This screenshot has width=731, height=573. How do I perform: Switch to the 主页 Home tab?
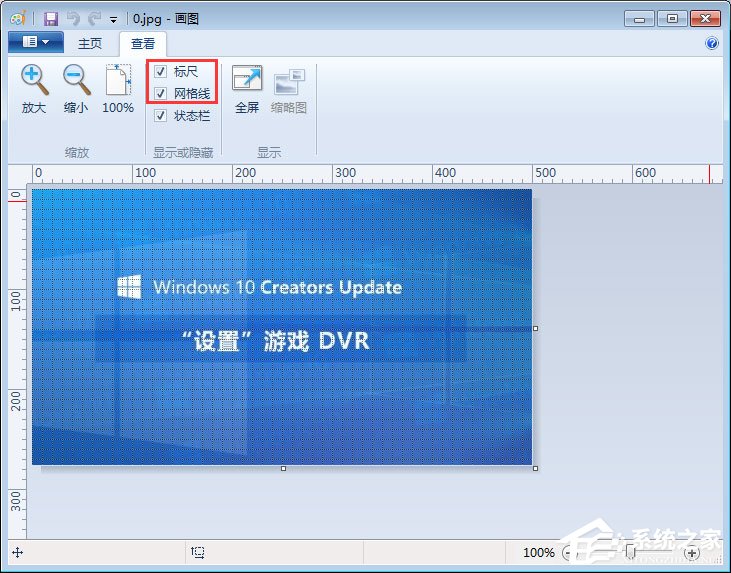coord(90,43)
